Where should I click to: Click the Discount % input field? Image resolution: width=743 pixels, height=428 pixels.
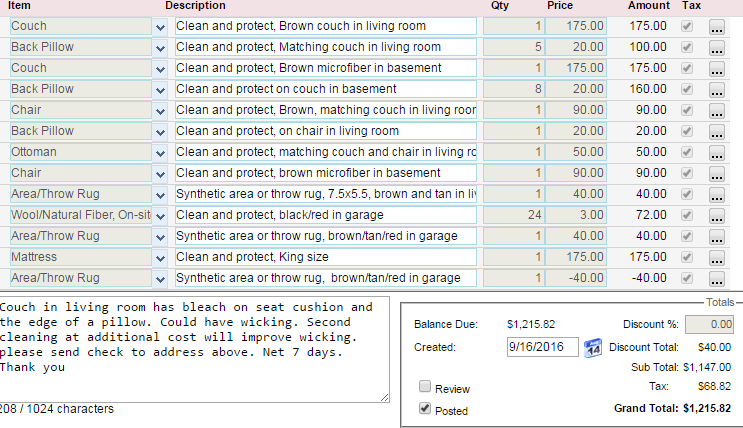[x=711, y=324]
